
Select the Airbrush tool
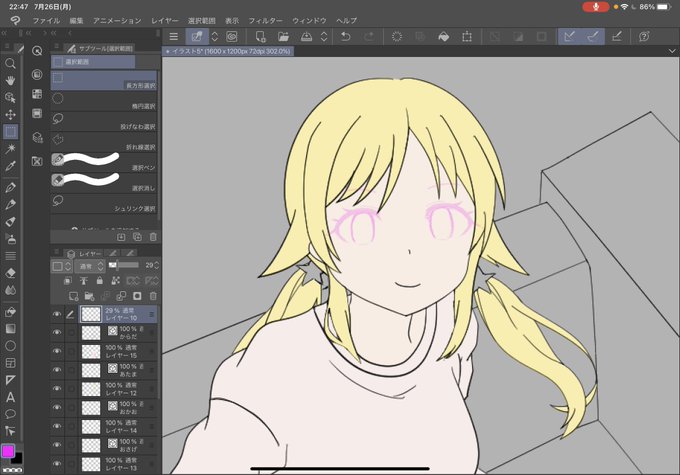coord(10,239)
